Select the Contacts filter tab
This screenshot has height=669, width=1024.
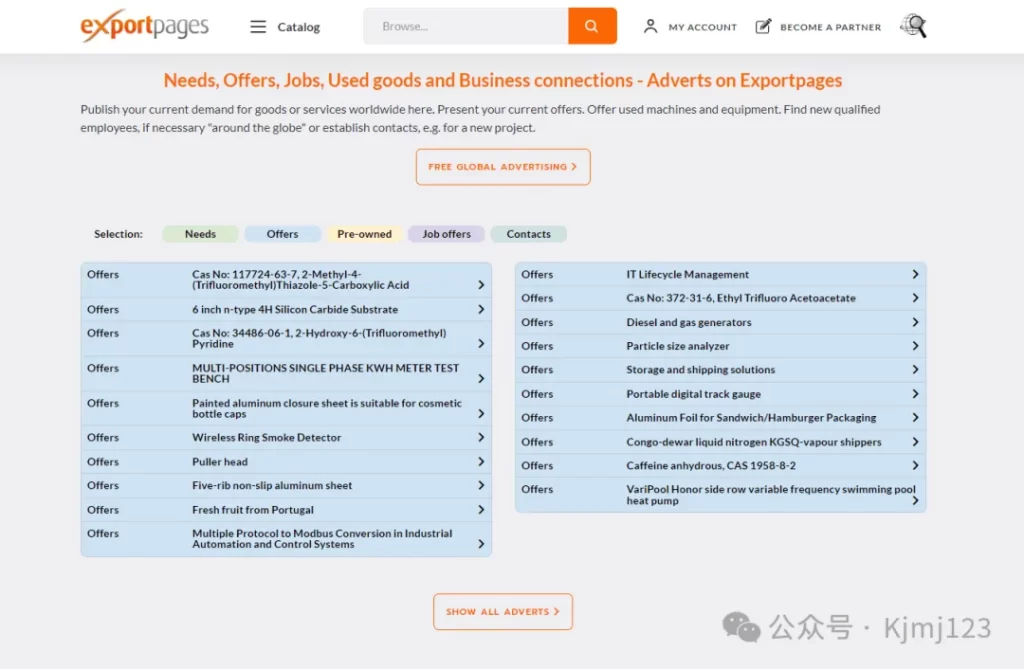528,234
